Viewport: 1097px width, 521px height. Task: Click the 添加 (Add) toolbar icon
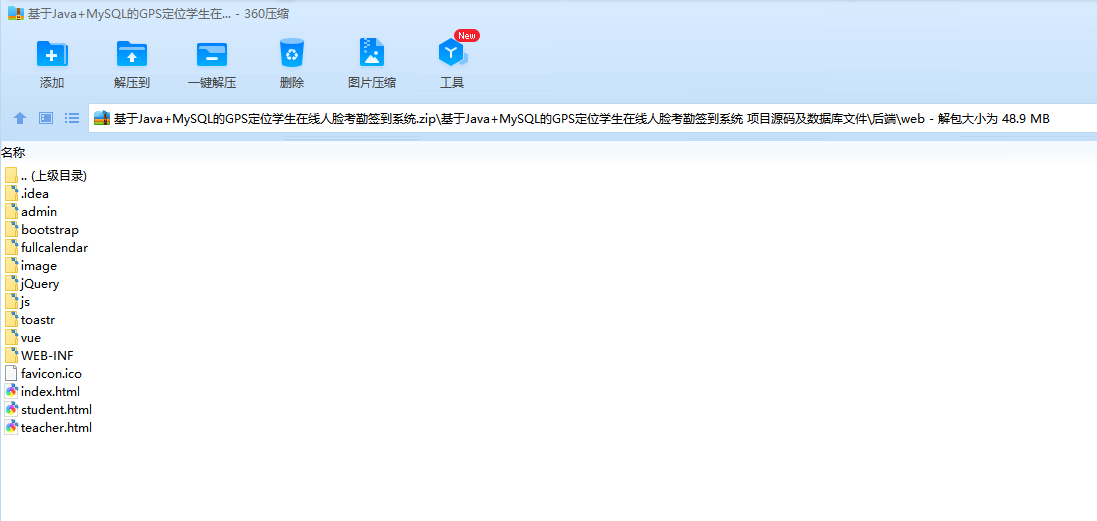pos(52,54)
